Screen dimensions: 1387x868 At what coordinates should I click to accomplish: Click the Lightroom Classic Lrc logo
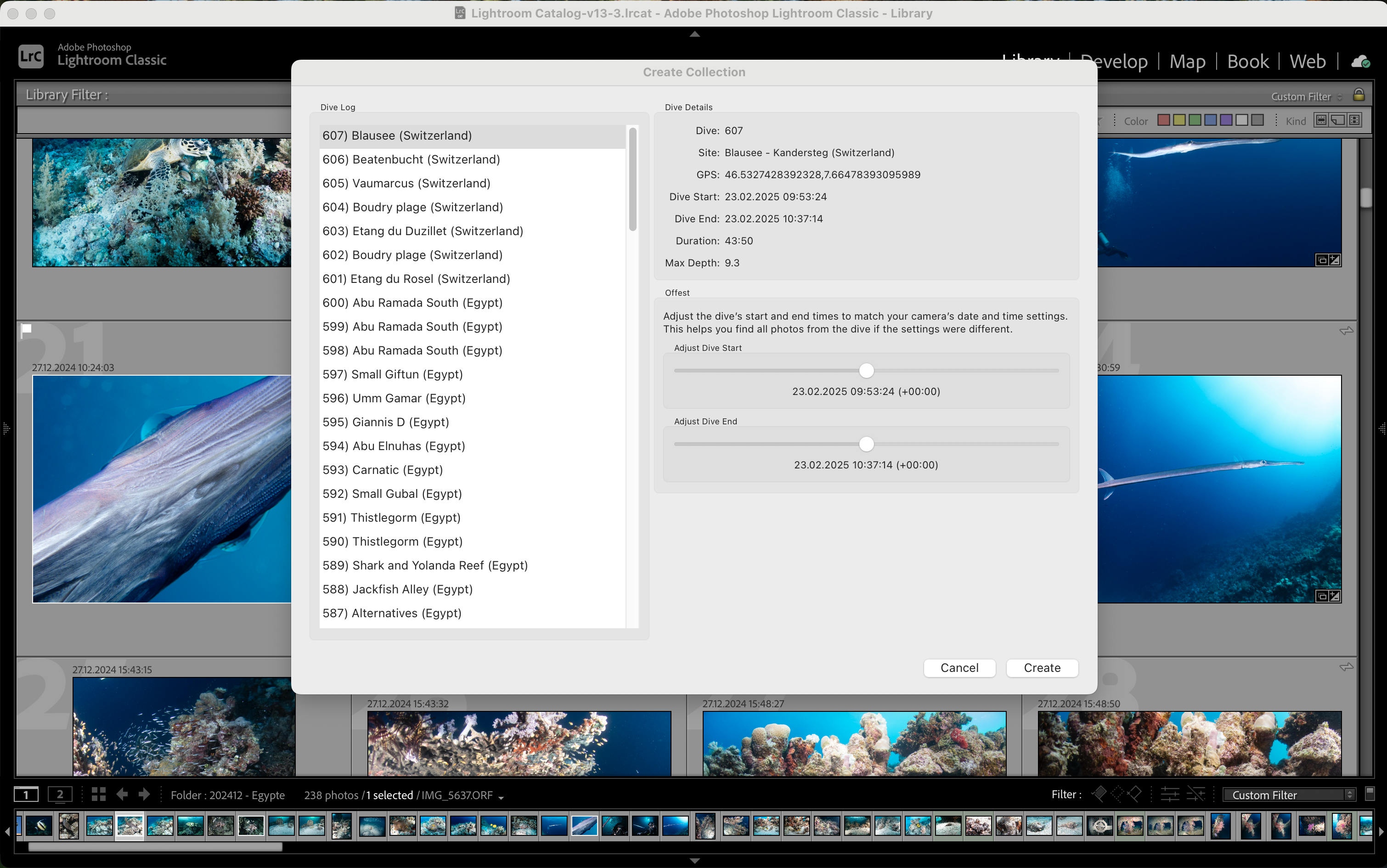coord(31,56)
